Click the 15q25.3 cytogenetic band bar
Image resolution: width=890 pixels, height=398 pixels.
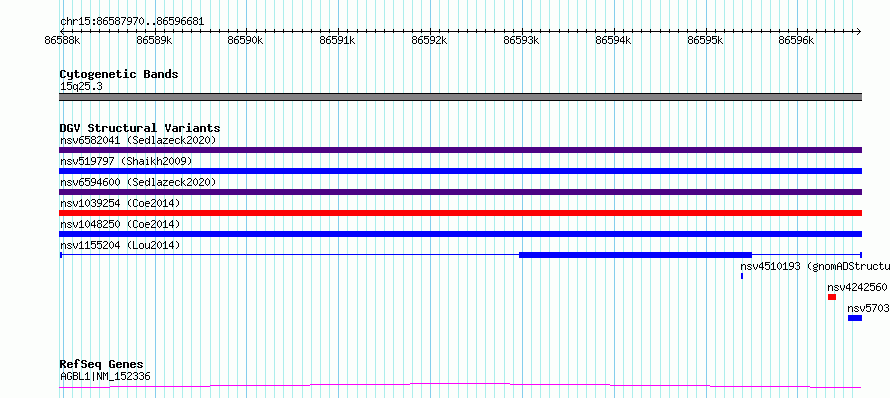point(460,97)
